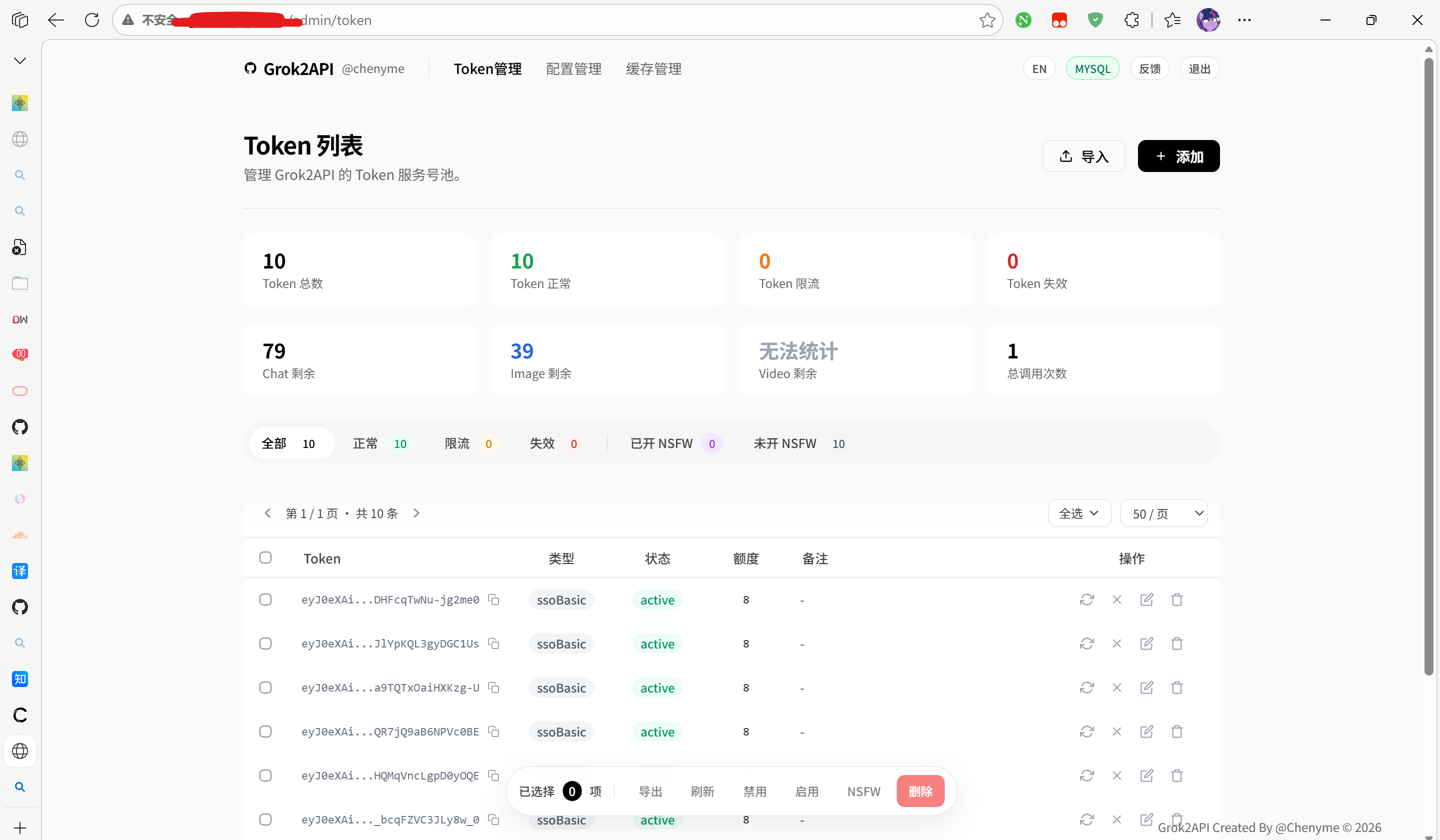The image size is (1440, 840).
Task: Check the a9TQTxOaiHXKzg-U token checkbox
Action: (265, 687)
